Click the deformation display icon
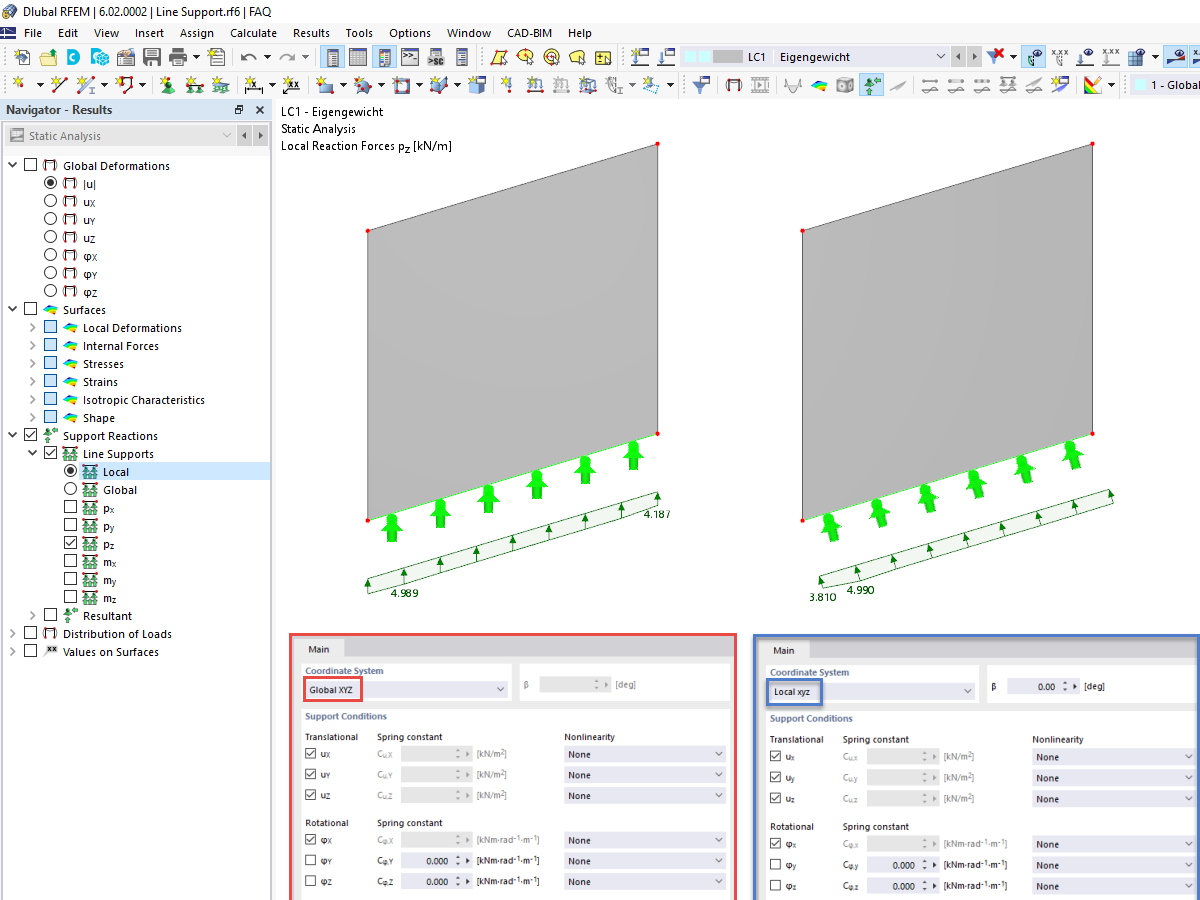Screen dimensions: 1200x900 click(734, 85)
